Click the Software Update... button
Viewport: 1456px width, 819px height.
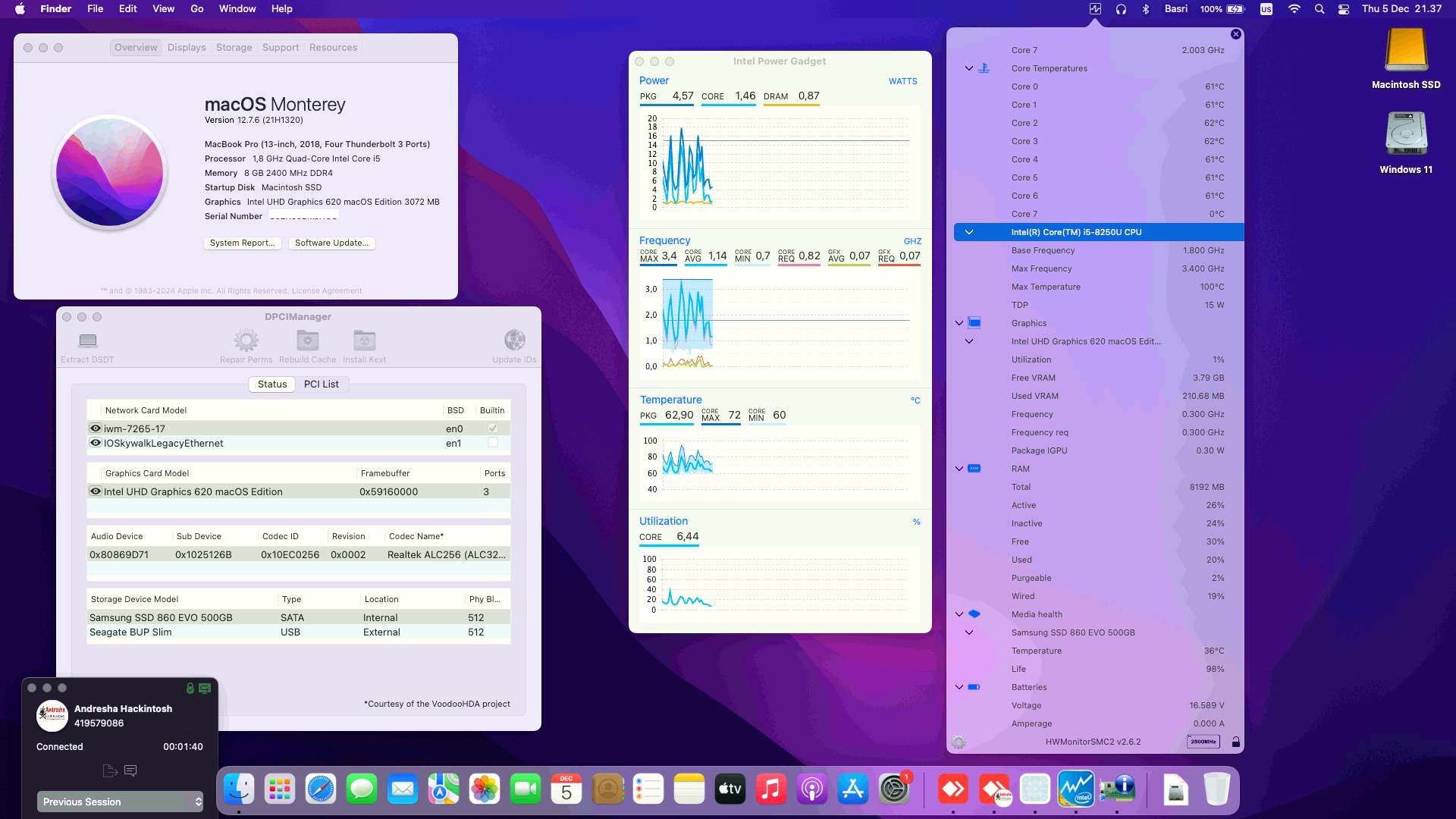pos(331,243)
